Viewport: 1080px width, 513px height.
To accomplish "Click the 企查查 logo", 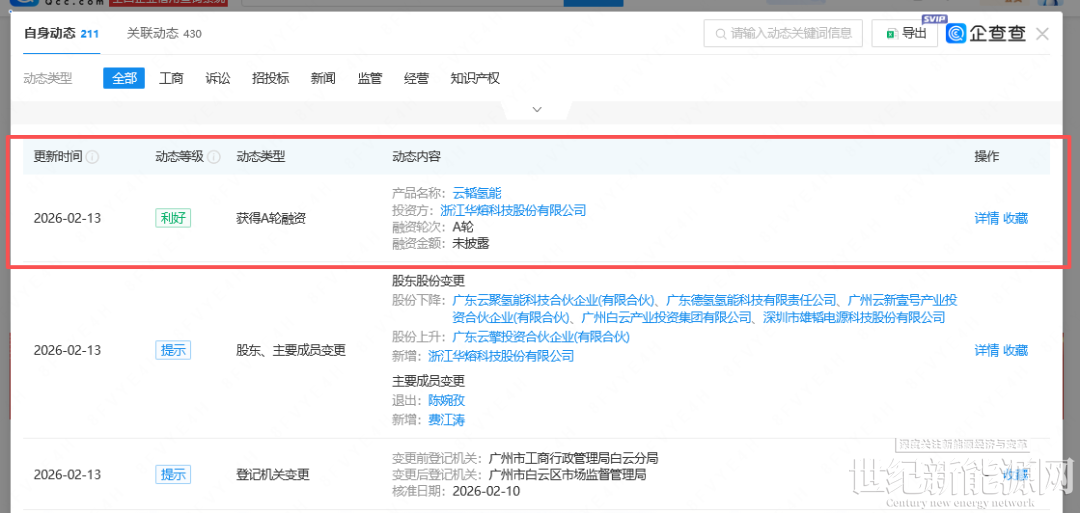I will click(987, 34).
